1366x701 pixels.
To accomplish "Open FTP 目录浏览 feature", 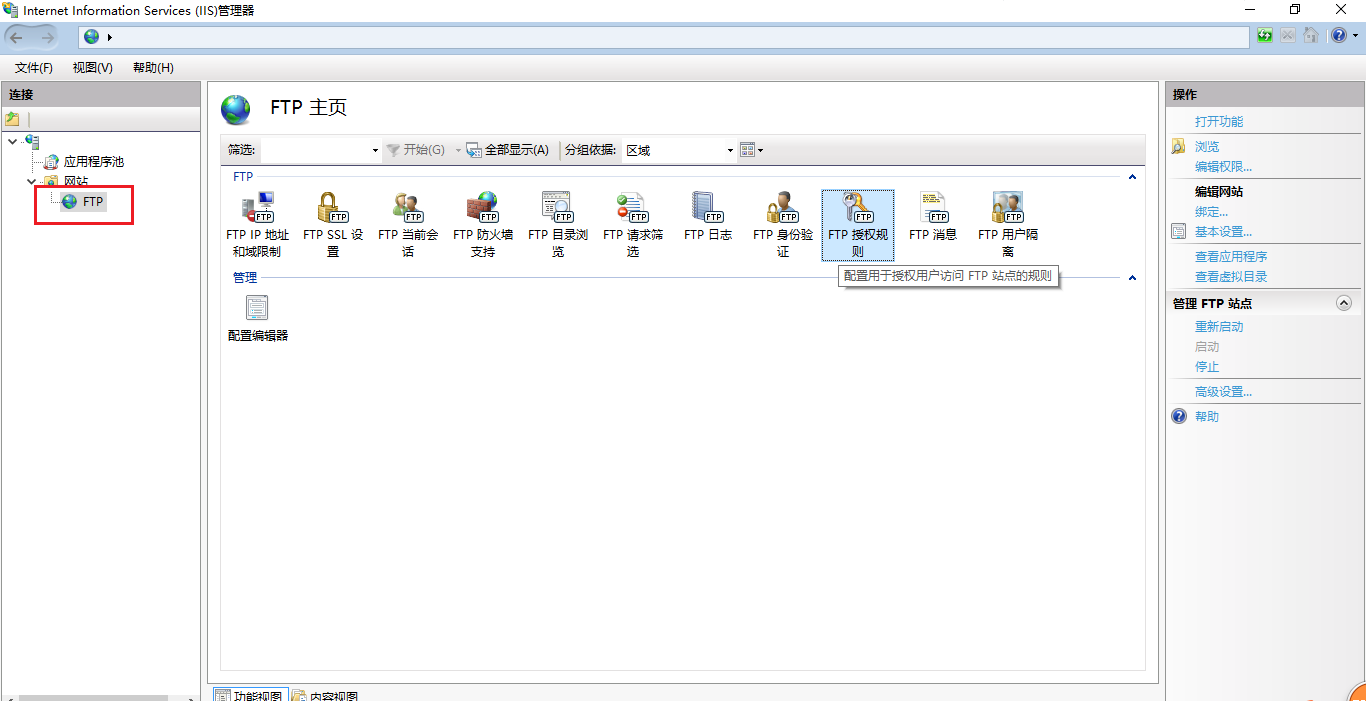I will coord(558,224).
